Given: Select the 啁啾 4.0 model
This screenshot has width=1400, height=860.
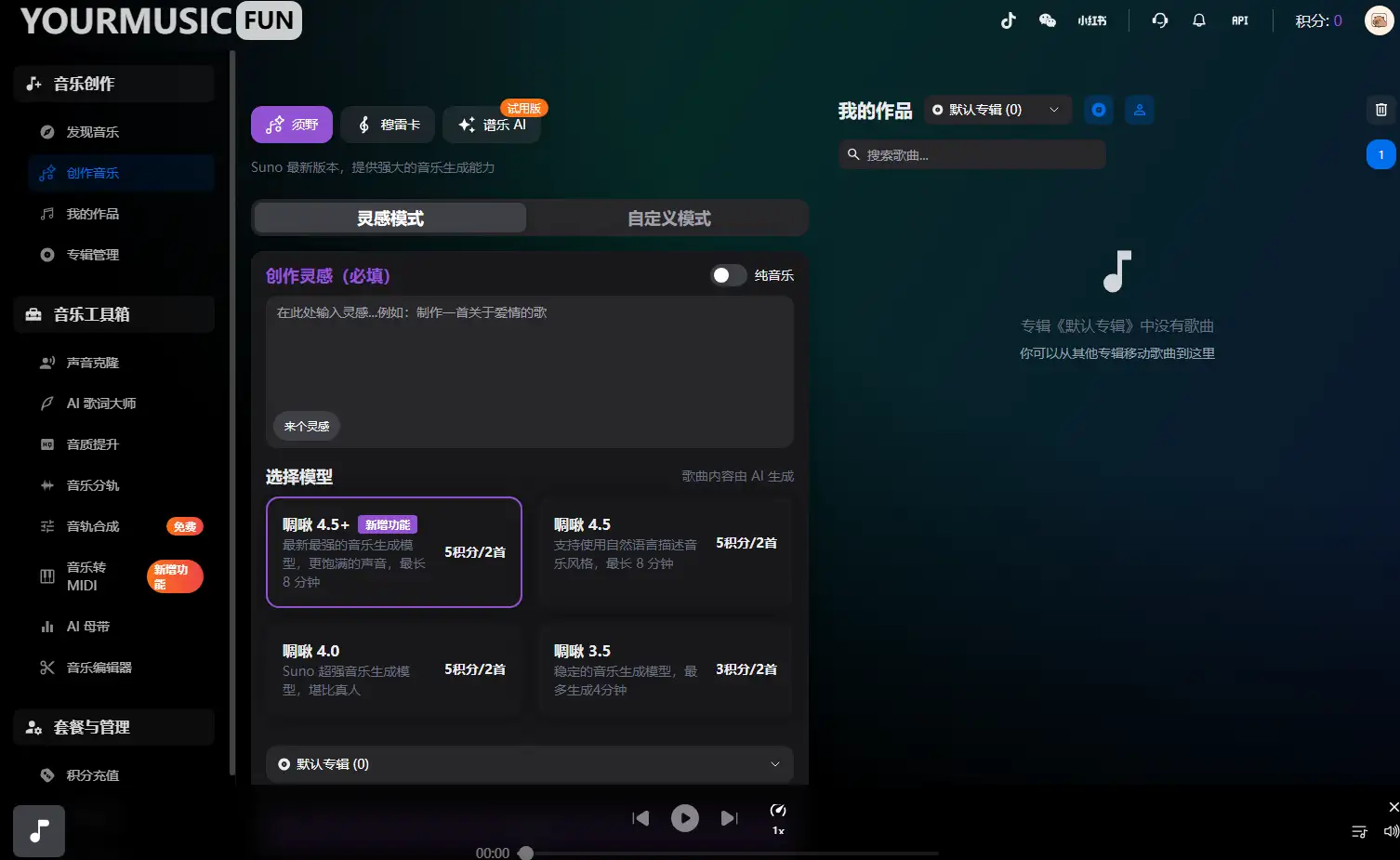Looking at the screenshot, I should [394, 670].
